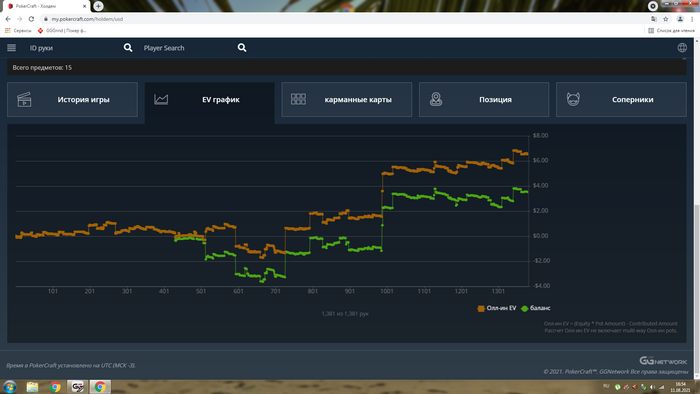Viewport: 700px width, 394px height.
Task: Click the clapperboard icon on История игры
Action: 24,100
